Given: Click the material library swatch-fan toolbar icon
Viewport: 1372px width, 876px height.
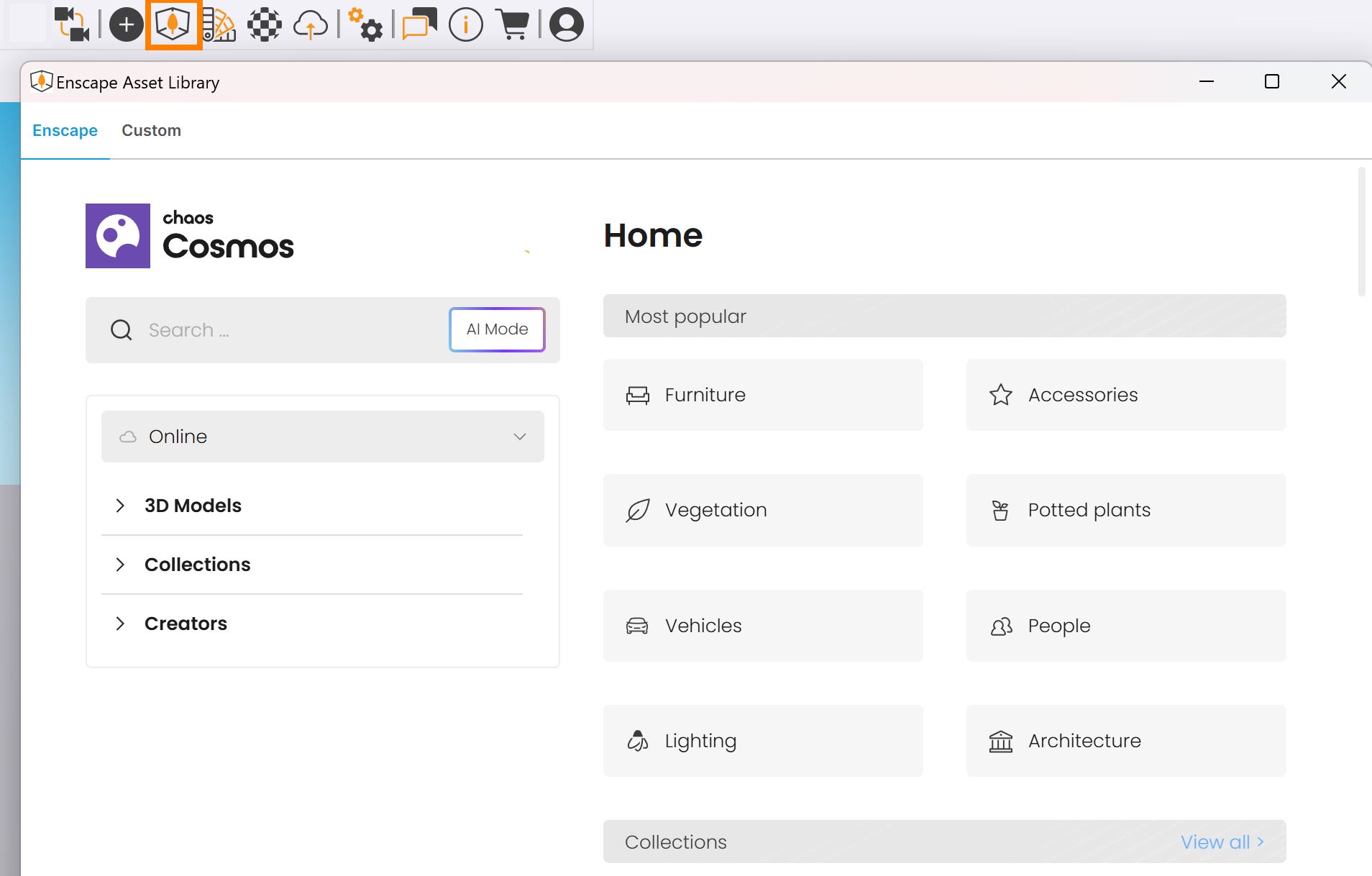Looking at the screenshot, I should point(219,24).
